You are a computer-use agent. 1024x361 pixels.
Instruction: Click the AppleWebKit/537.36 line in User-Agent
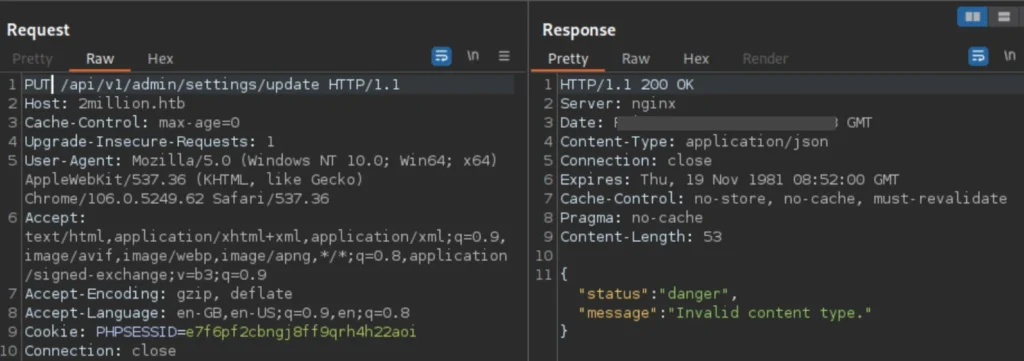193,180
